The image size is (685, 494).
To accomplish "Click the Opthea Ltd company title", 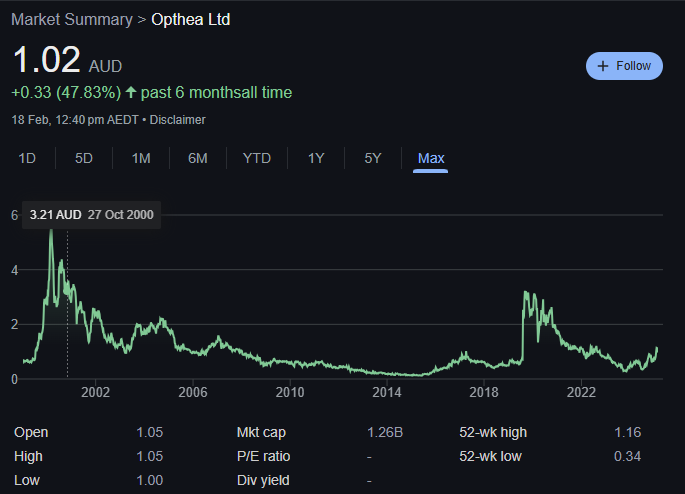I will pos(190,19).
